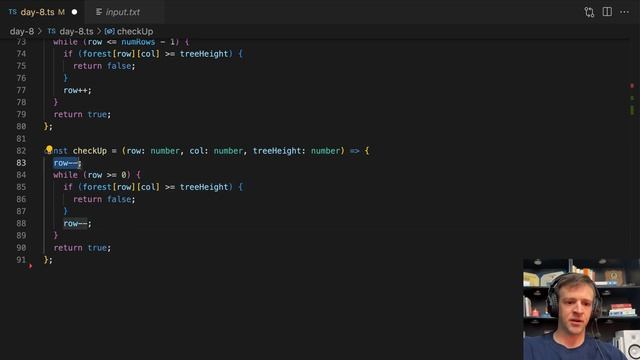Click the overview ruler markers in scrollbar

point(632,100)
